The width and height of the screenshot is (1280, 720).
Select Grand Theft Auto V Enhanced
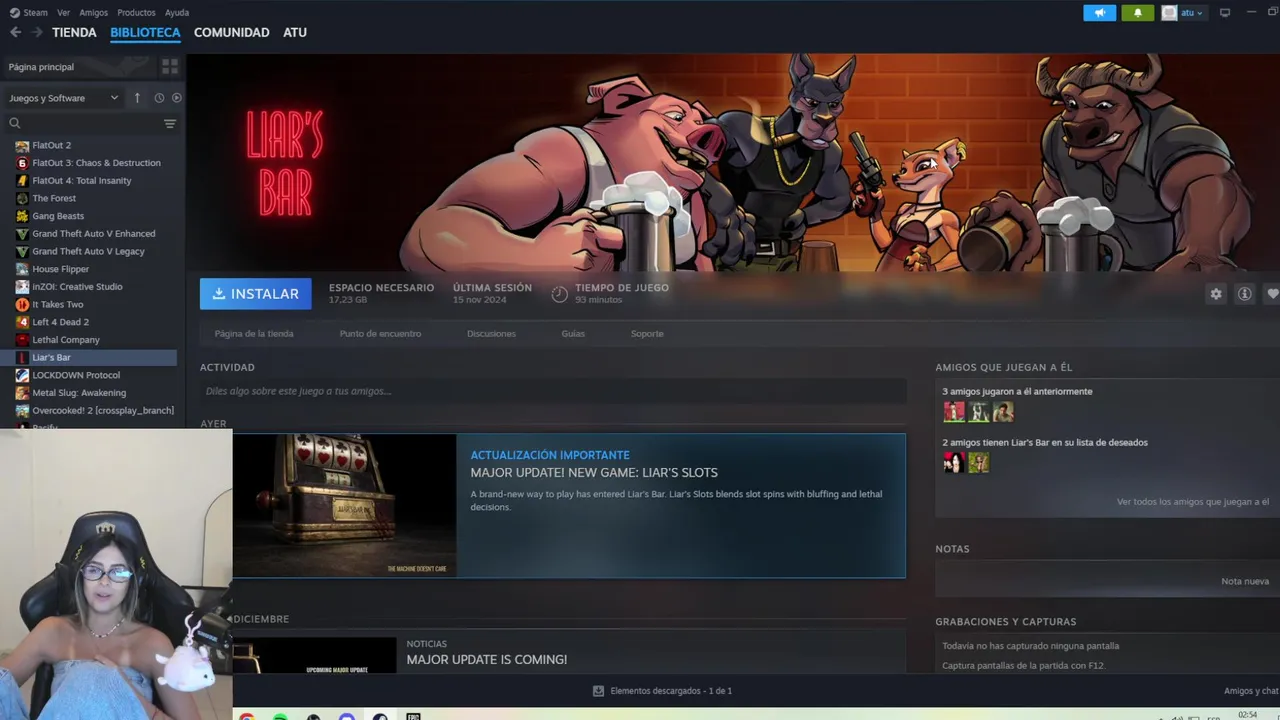click(x=95, y=234)
